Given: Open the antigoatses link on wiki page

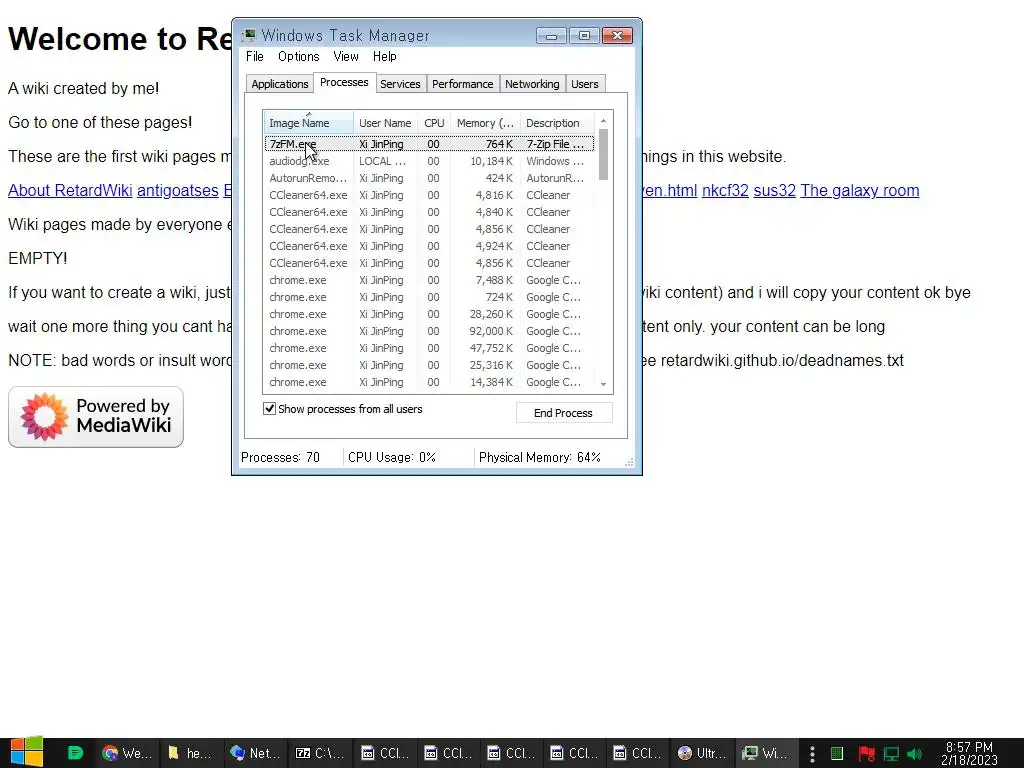Looking at the screenshot, I should (x=178, y=190).
